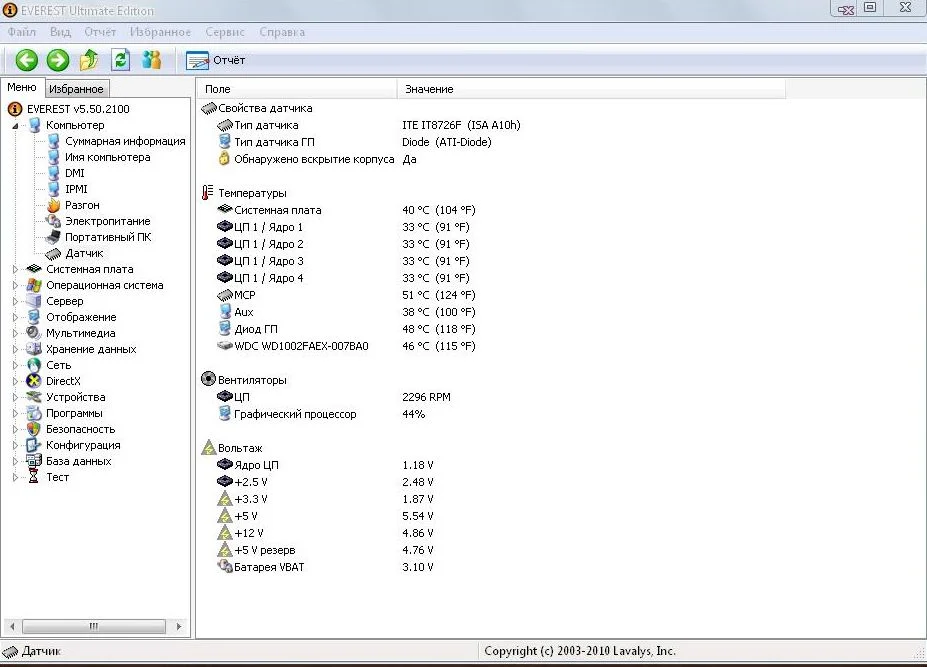Select Имя компьютера in the tree
The width and height of the screenshot is (927, 667).
click(x=108, y=157)
